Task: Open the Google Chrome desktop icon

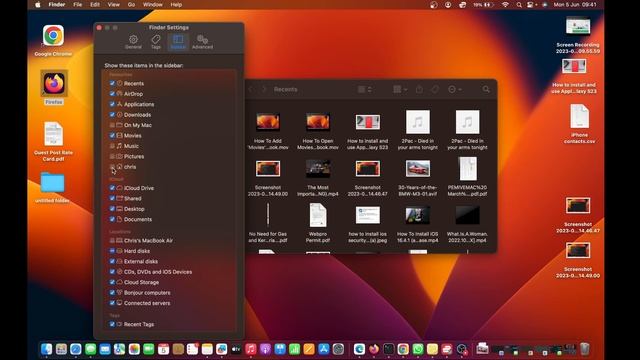Action: pos(53,40)
